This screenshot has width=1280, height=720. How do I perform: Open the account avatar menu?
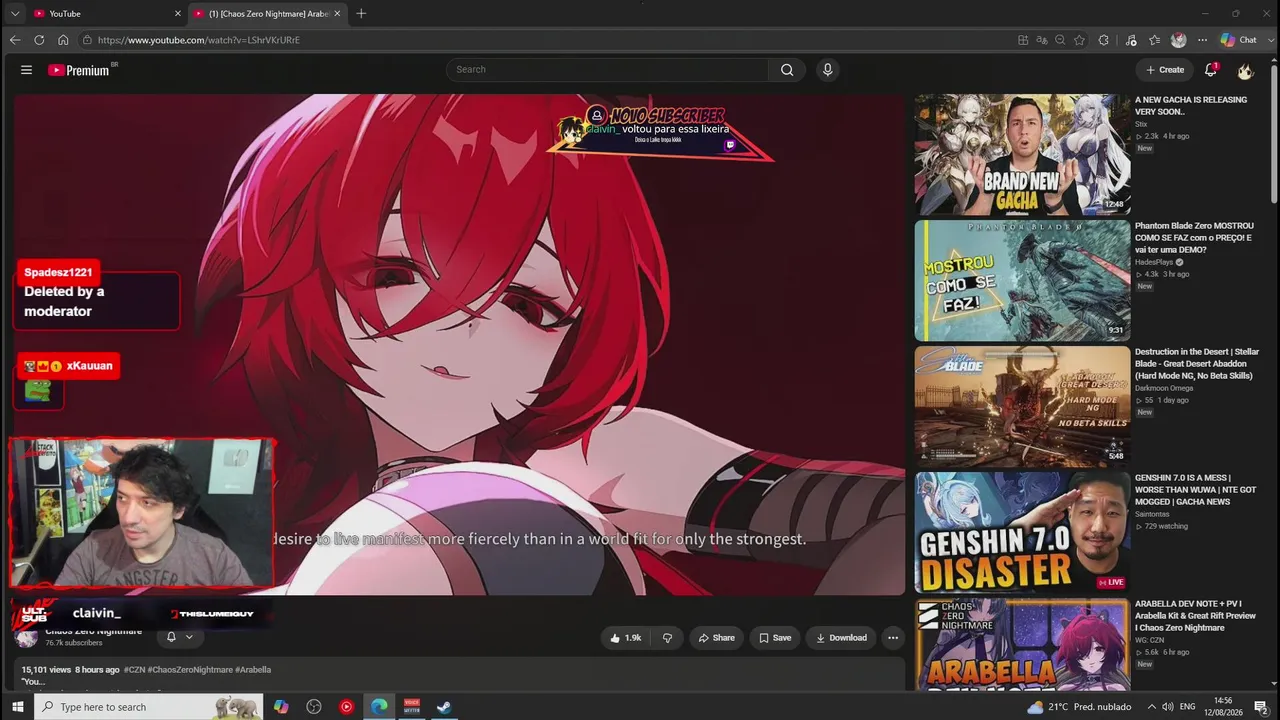click(x=1245, y=70)
